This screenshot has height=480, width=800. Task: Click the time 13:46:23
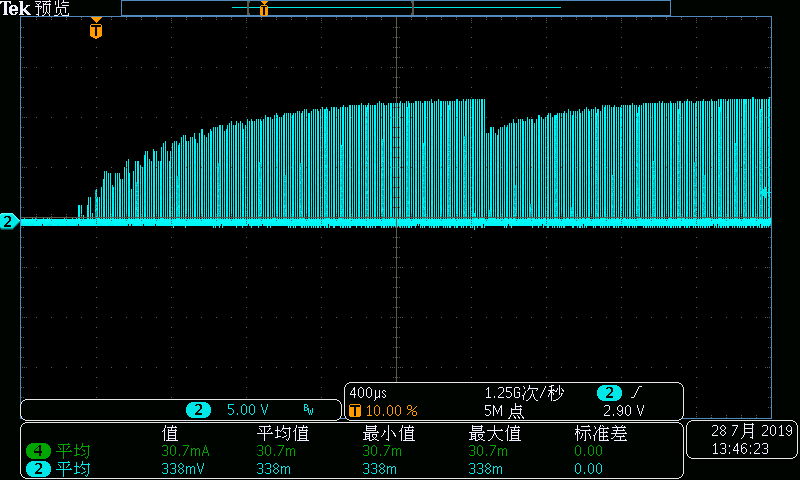(740, 449)
